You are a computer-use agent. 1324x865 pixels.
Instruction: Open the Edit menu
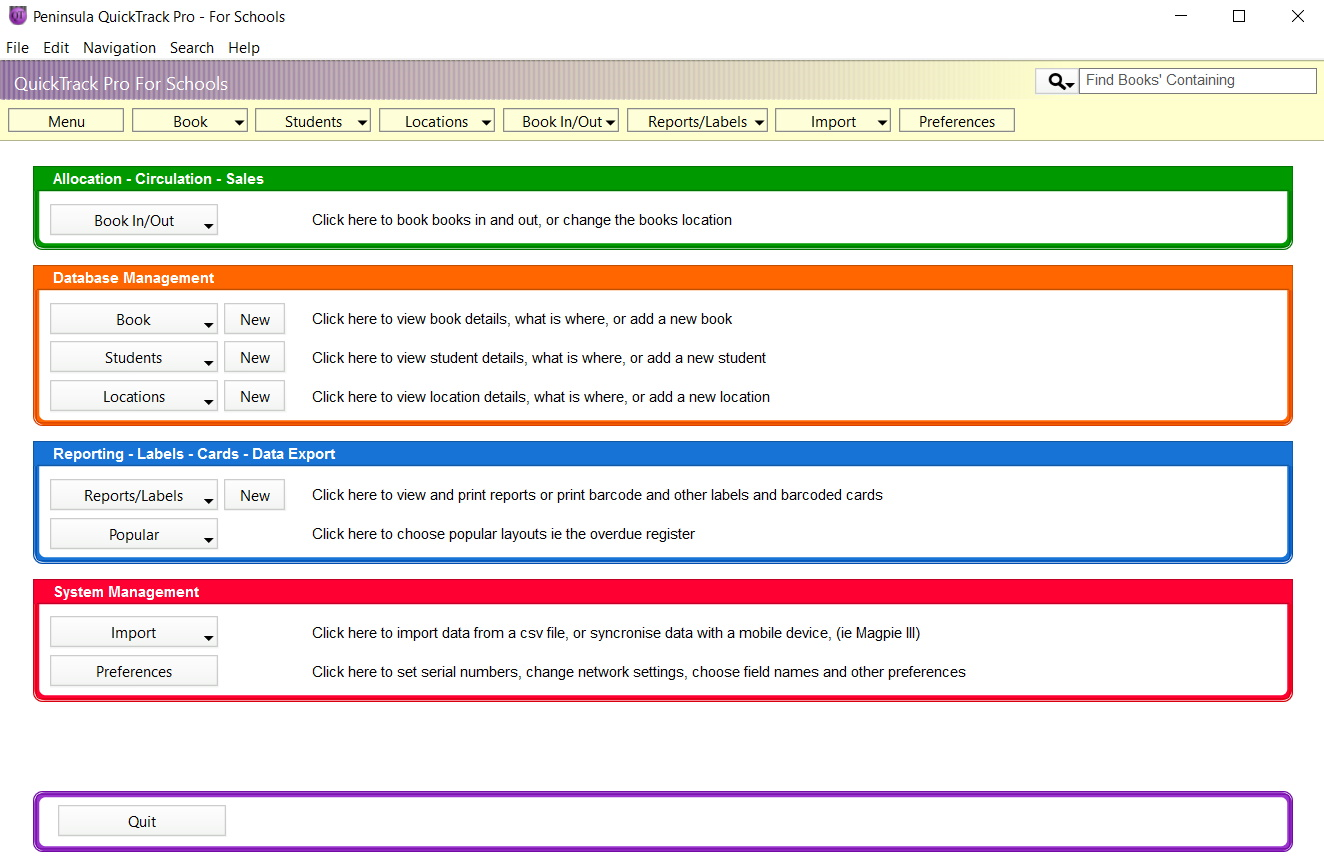coord(56,47)
